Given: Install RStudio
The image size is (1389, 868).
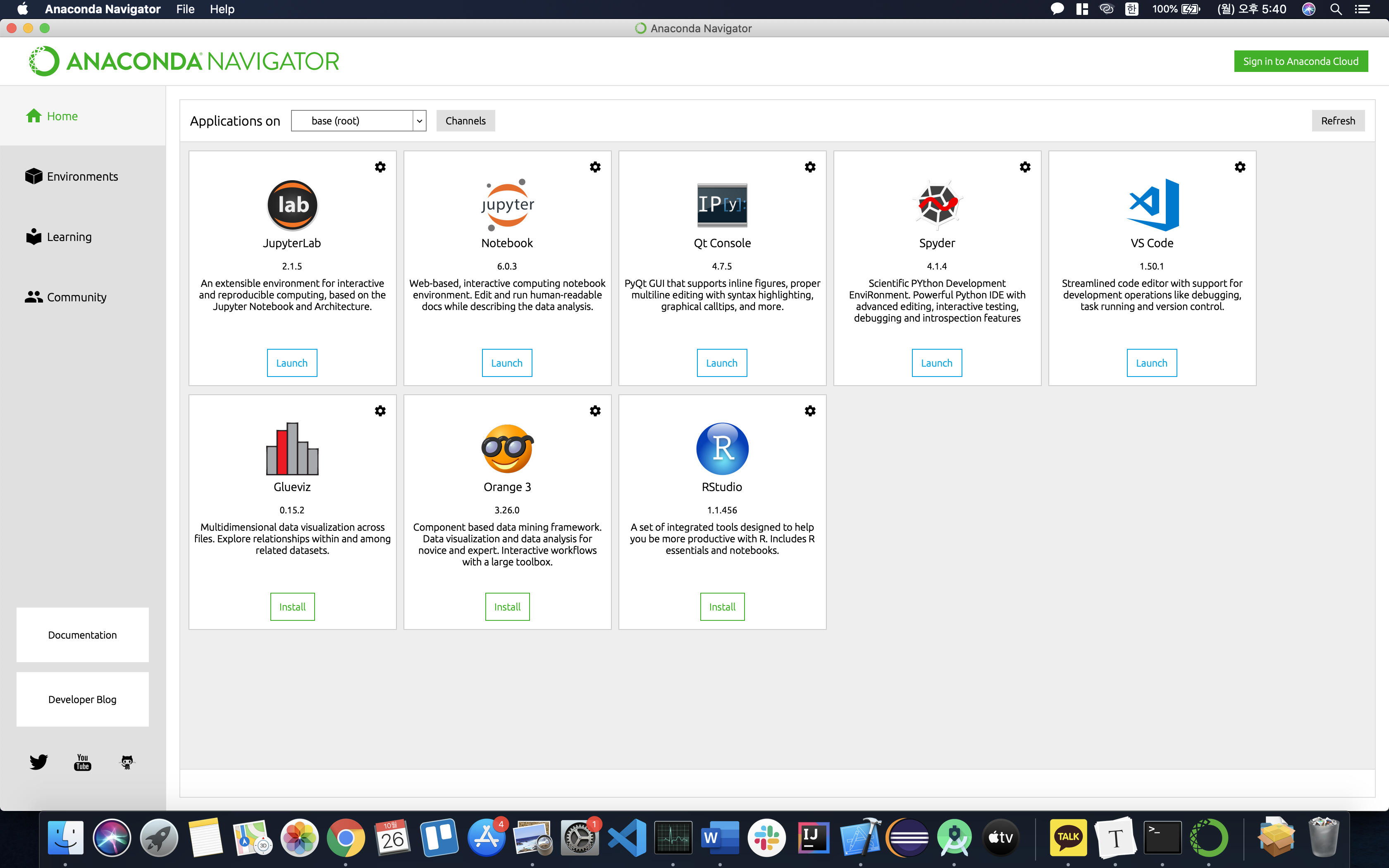Looking at the screenshot, I should (722, 607).
